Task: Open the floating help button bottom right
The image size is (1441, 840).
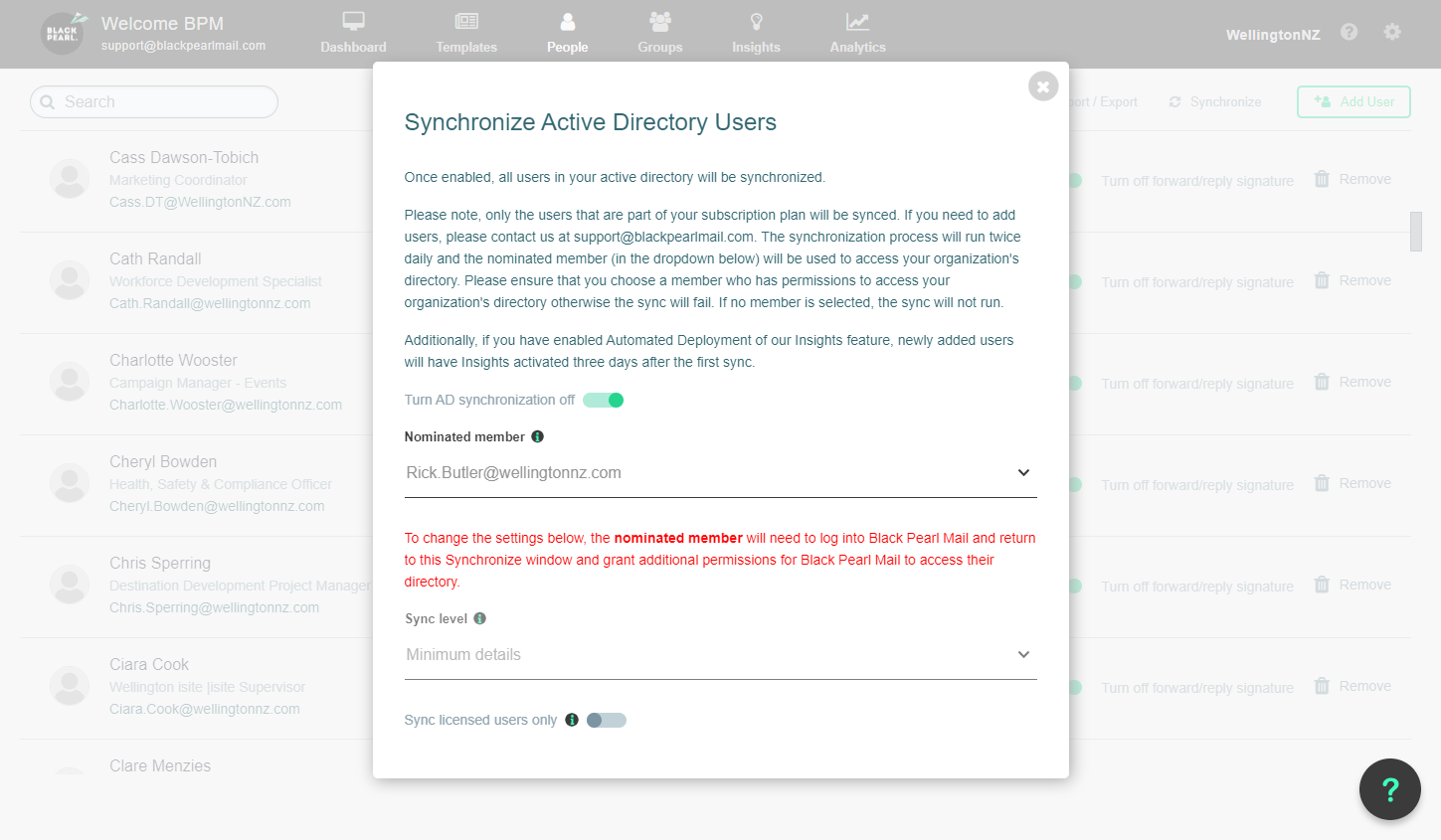Action: coord(1389,788)
